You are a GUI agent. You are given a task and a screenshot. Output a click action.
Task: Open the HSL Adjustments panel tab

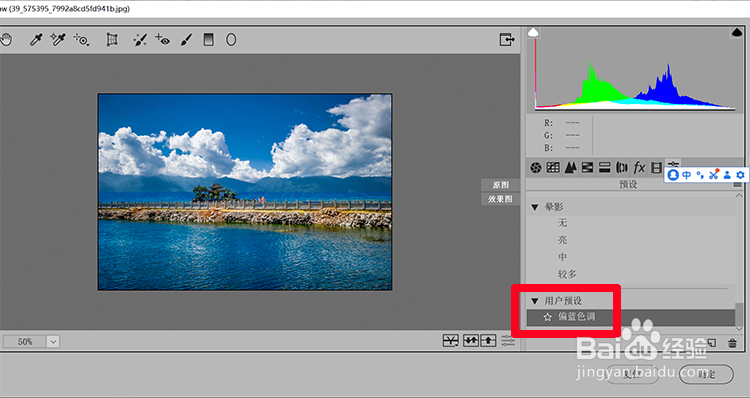click(x=587, y=167)
